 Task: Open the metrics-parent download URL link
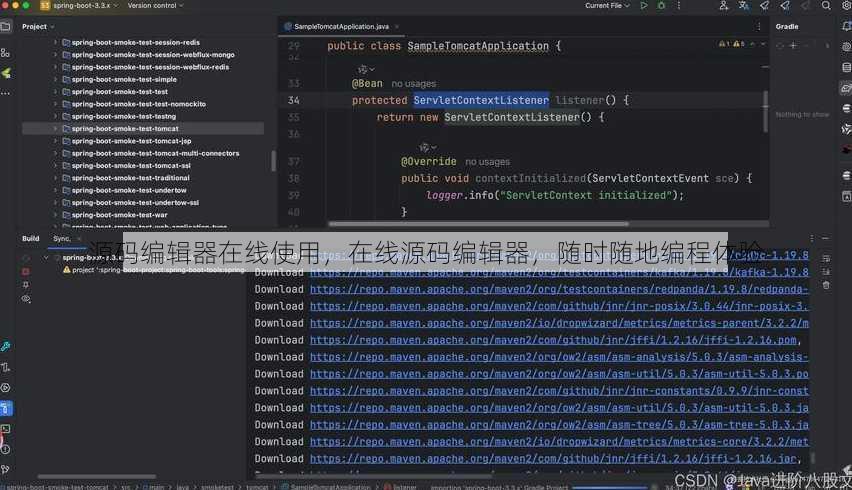point(559,323)
